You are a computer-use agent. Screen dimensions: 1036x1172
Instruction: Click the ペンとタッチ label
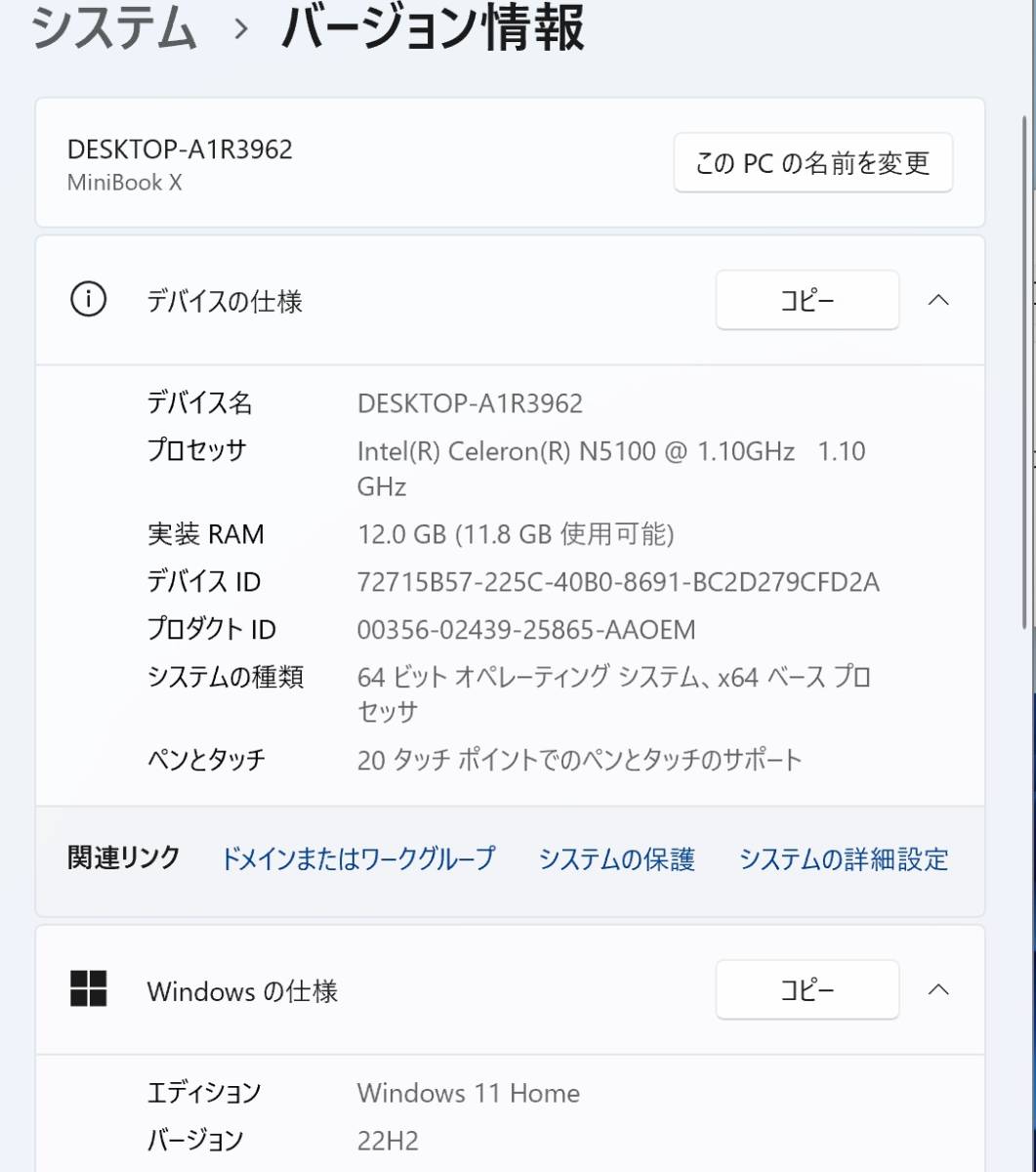206,760
